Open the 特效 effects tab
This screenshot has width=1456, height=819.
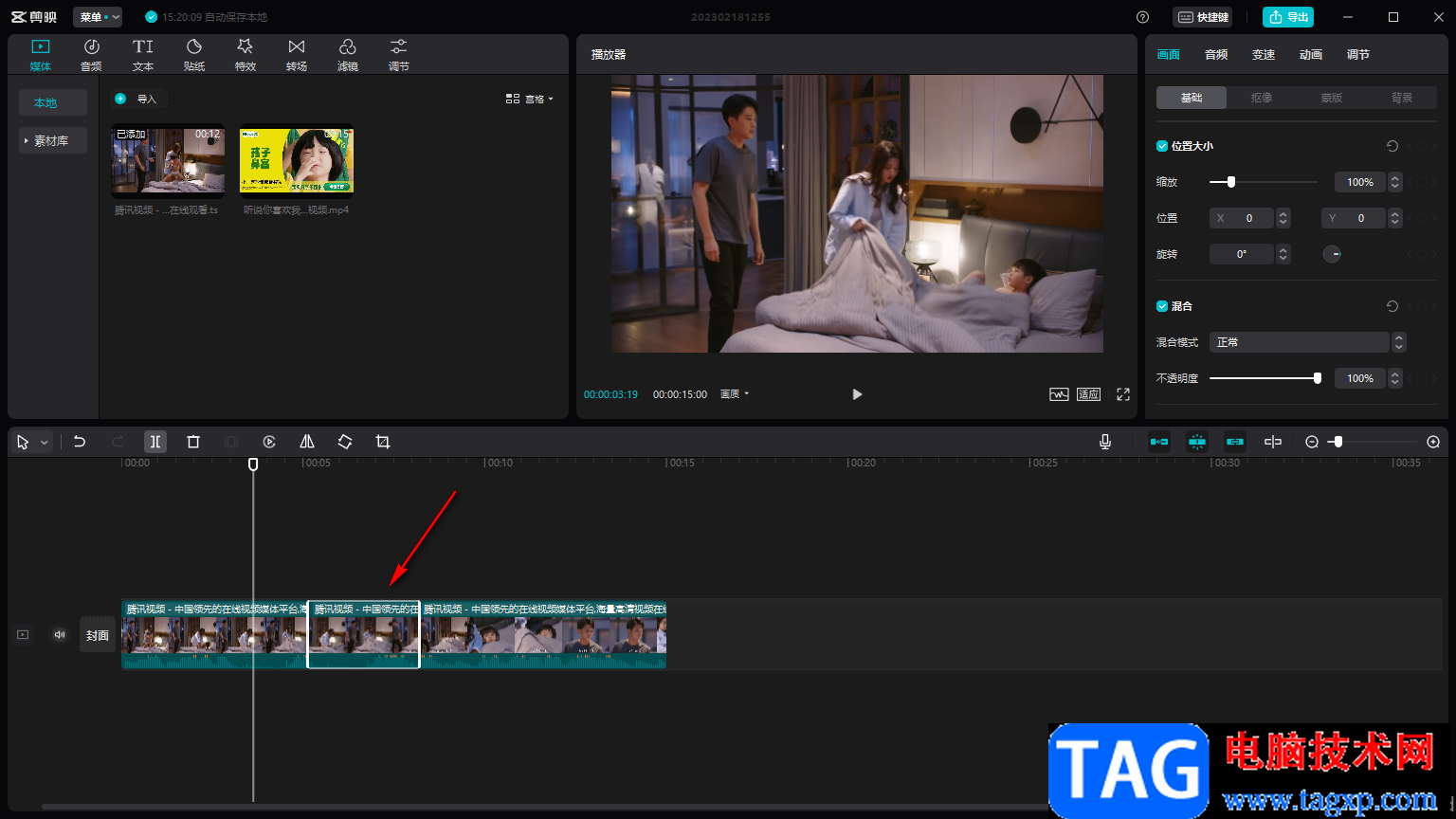[246, 55]
